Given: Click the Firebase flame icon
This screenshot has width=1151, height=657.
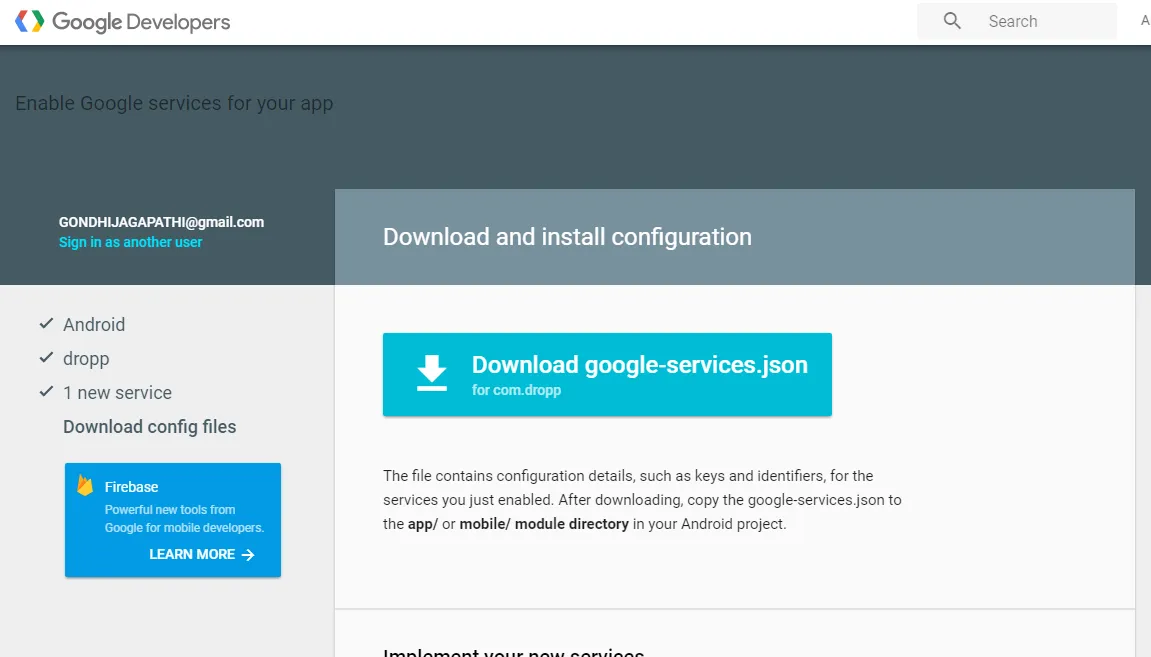Looking at the screenshot, I should pos(85,487).
